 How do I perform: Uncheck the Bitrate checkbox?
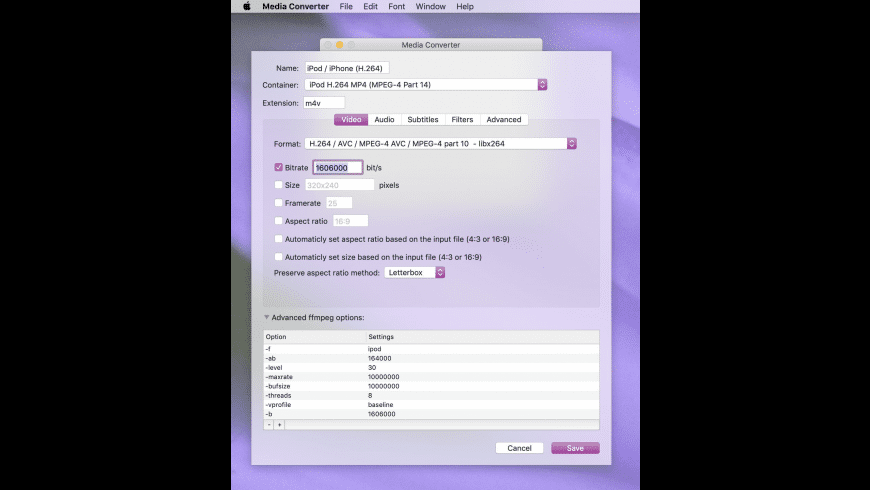pyautogui.click(x=279, y=167)
